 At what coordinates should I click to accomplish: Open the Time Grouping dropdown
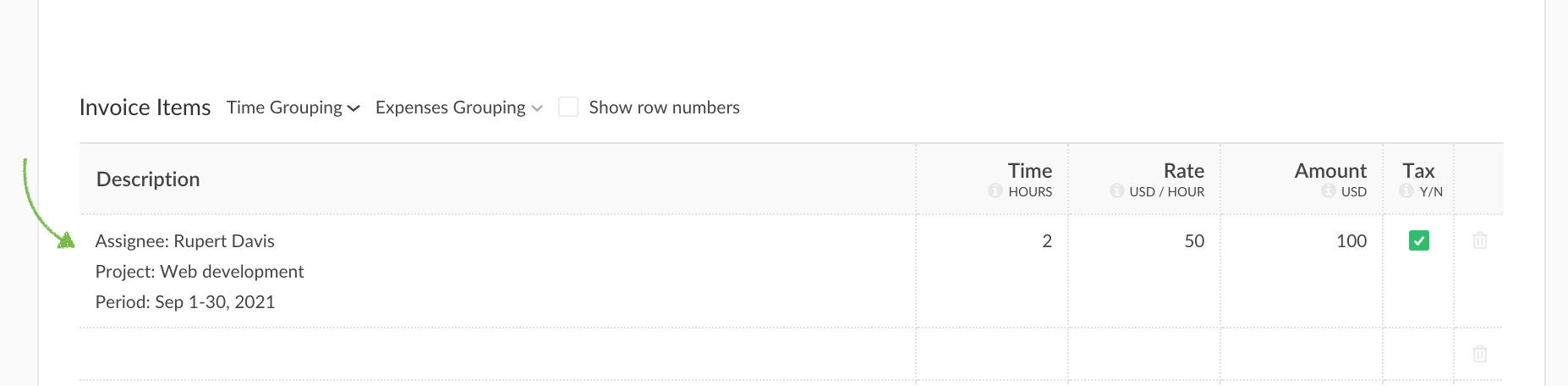pos(293,108)
